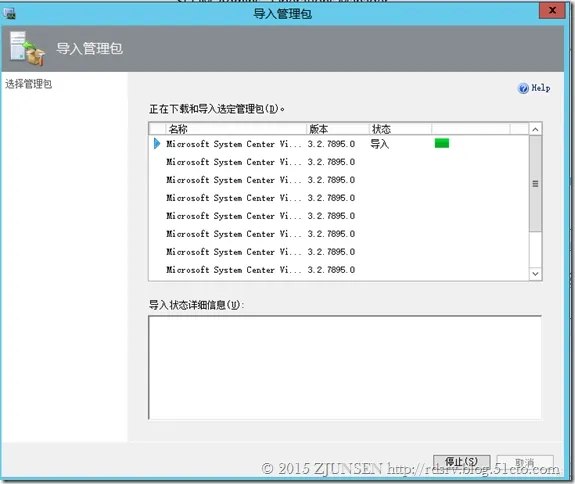
Task: Click the window system icon in title bar
Action: pyautogui.click(x=9, y=14)
